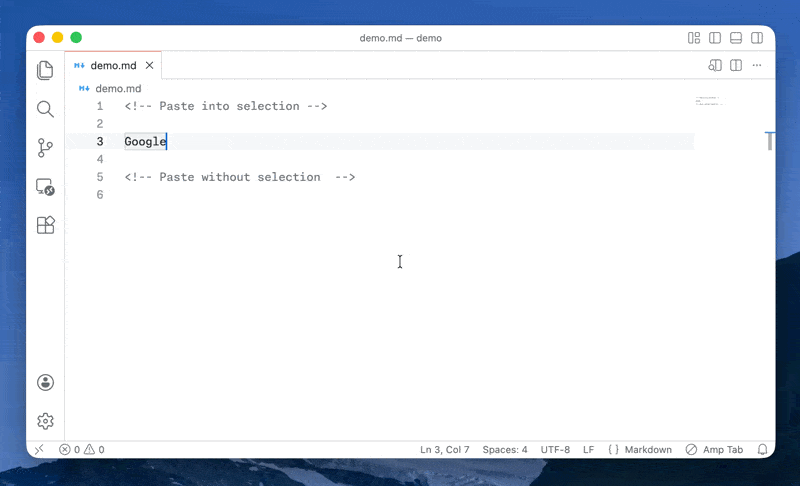Image resolution: width=800 pixels, height=486 pixels.
Task: Click Ln 3, Col 7 to go to line
Action: (444, 449)
